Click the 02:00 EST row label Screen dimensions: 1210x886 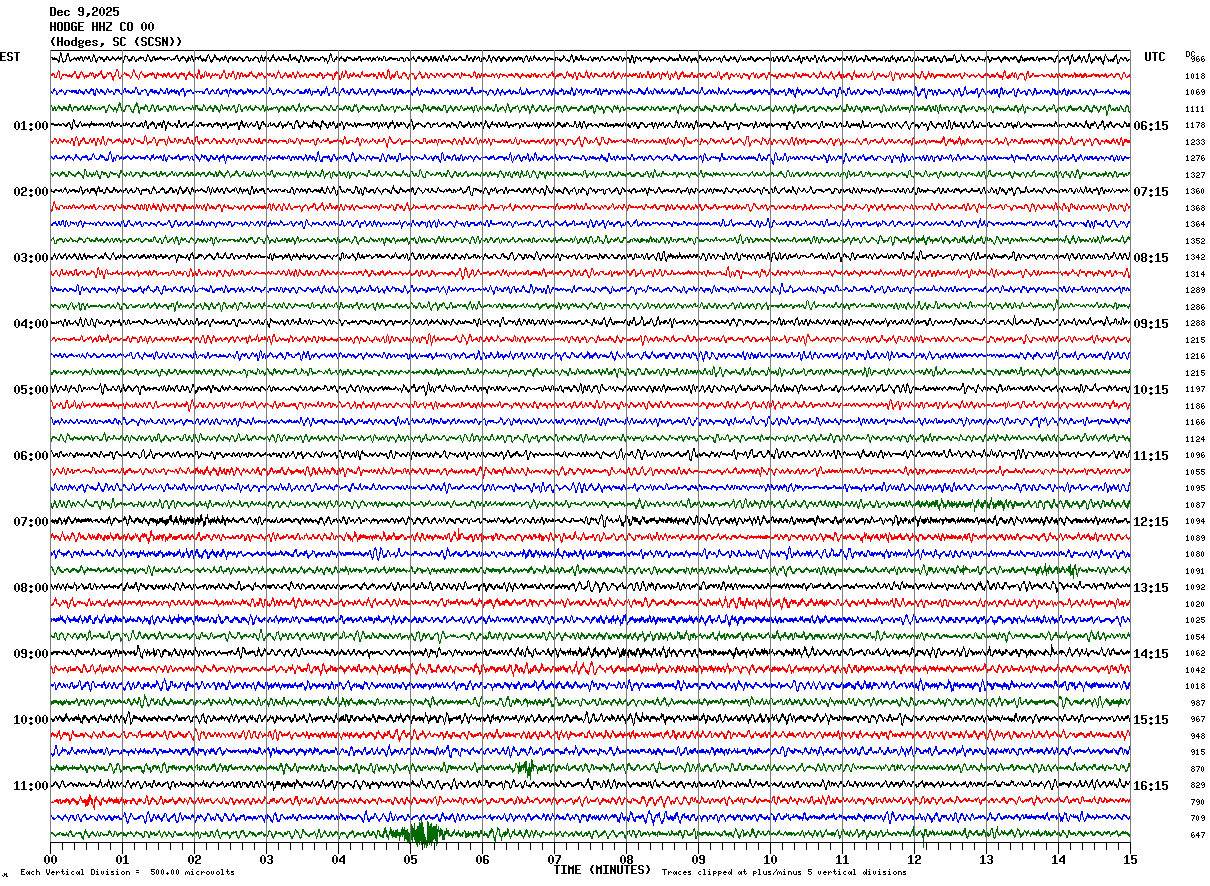tap(31, 192)
